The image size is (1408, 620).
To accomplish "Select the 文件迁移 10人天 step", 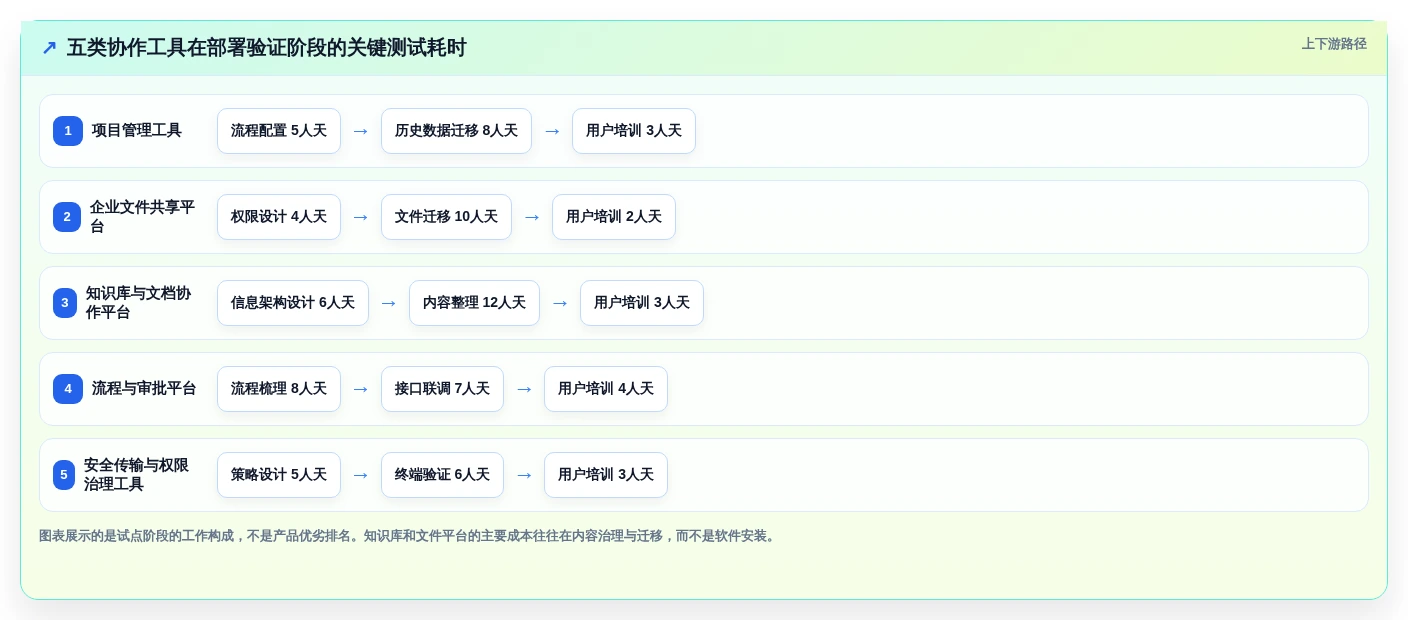I will 446,217.
